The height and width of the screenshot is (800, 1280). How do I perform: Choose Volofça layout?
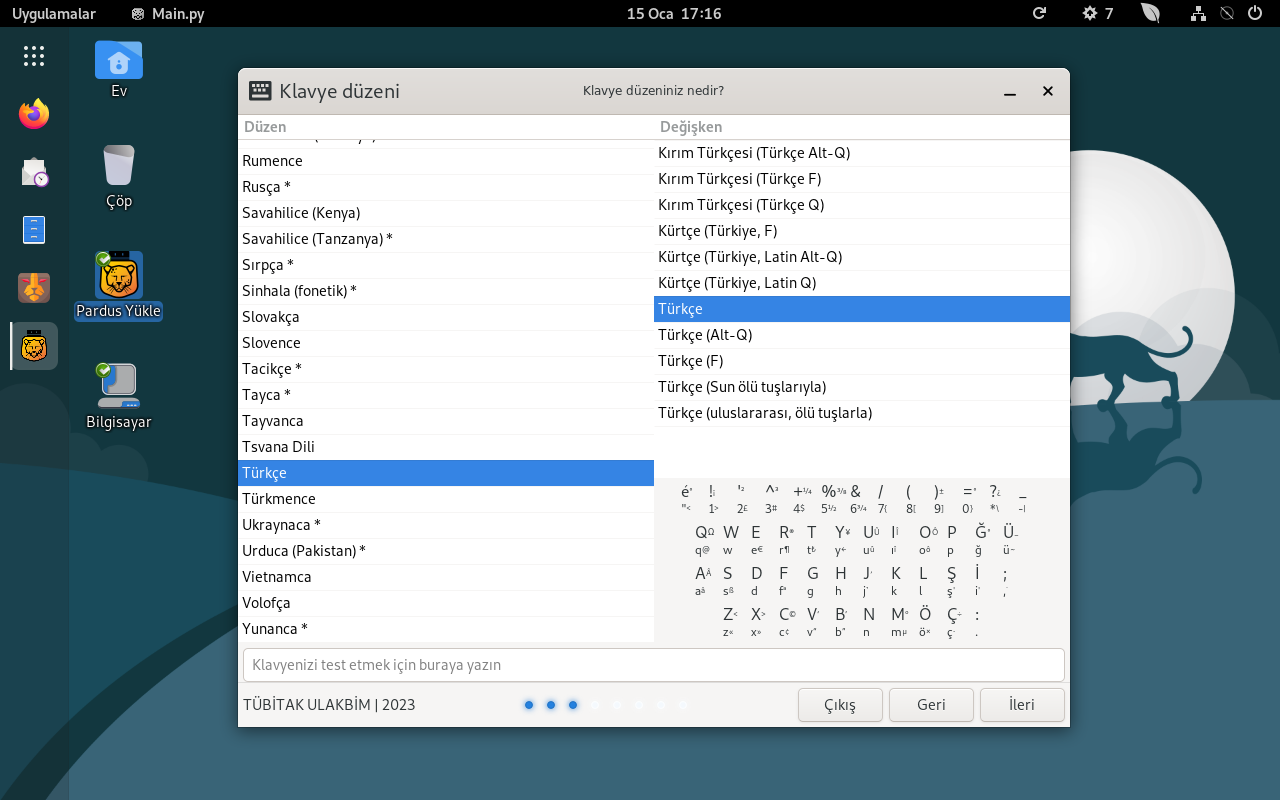446,603
